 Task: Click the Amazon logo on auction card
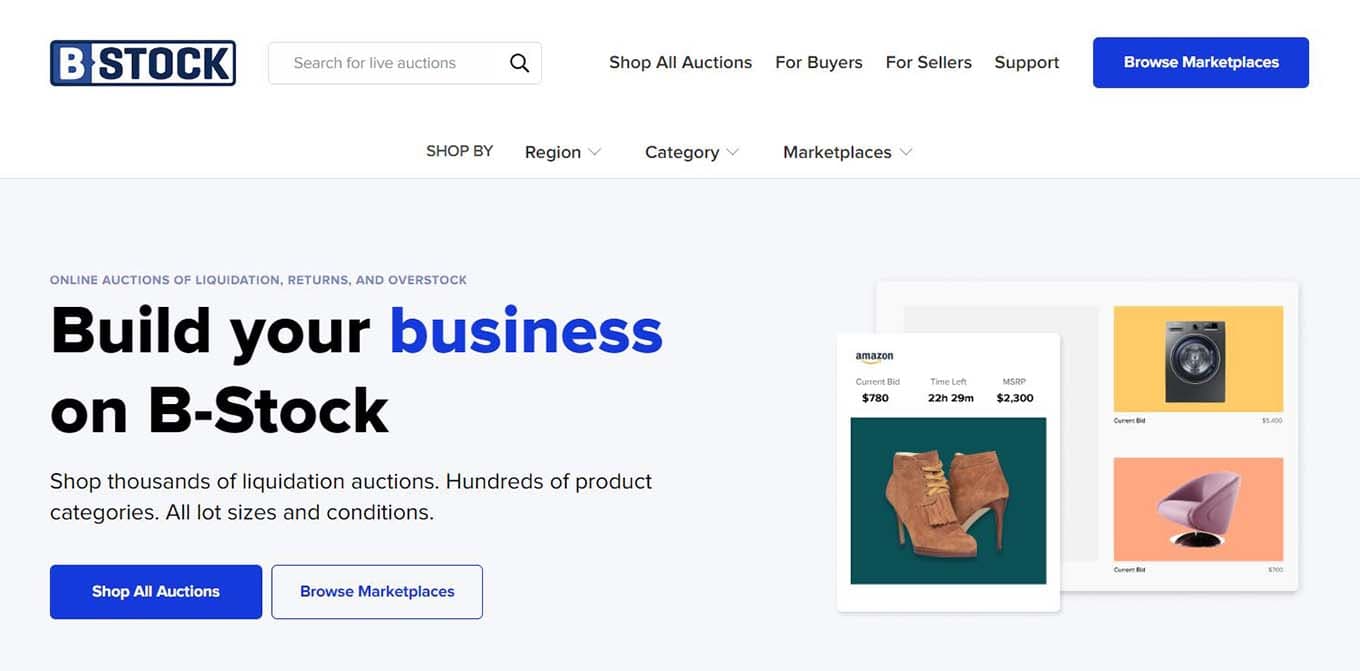click(875, 356)
